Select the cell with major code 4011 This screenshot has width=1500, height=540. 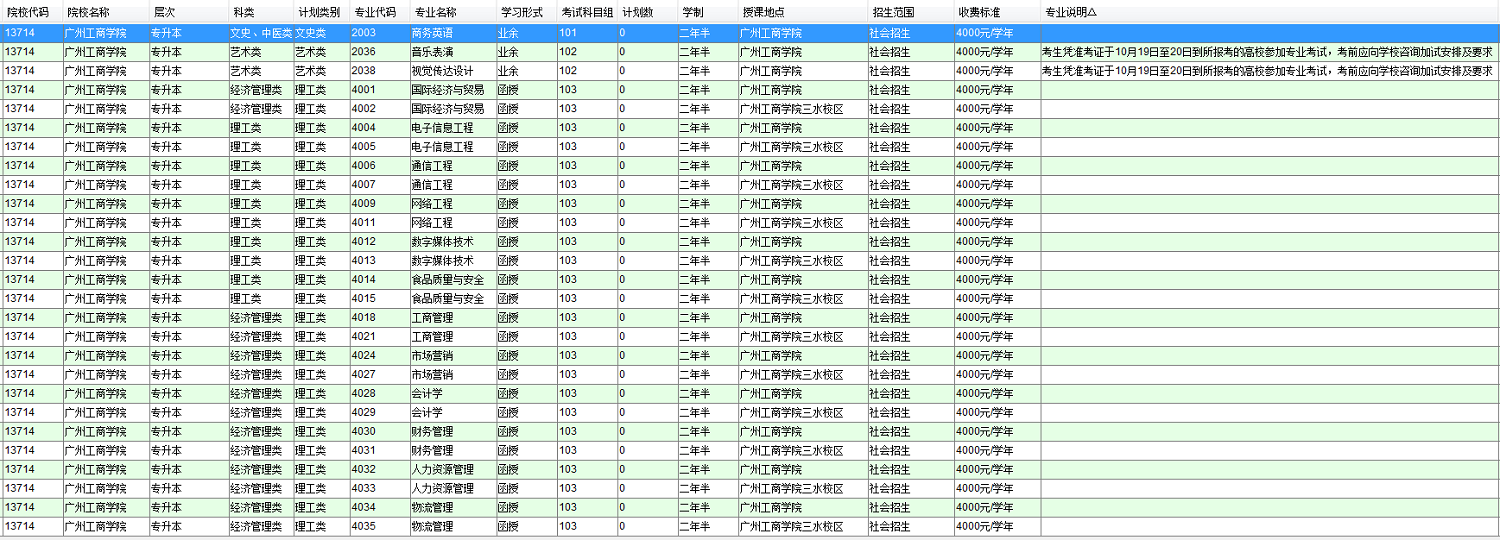(364, 223)
